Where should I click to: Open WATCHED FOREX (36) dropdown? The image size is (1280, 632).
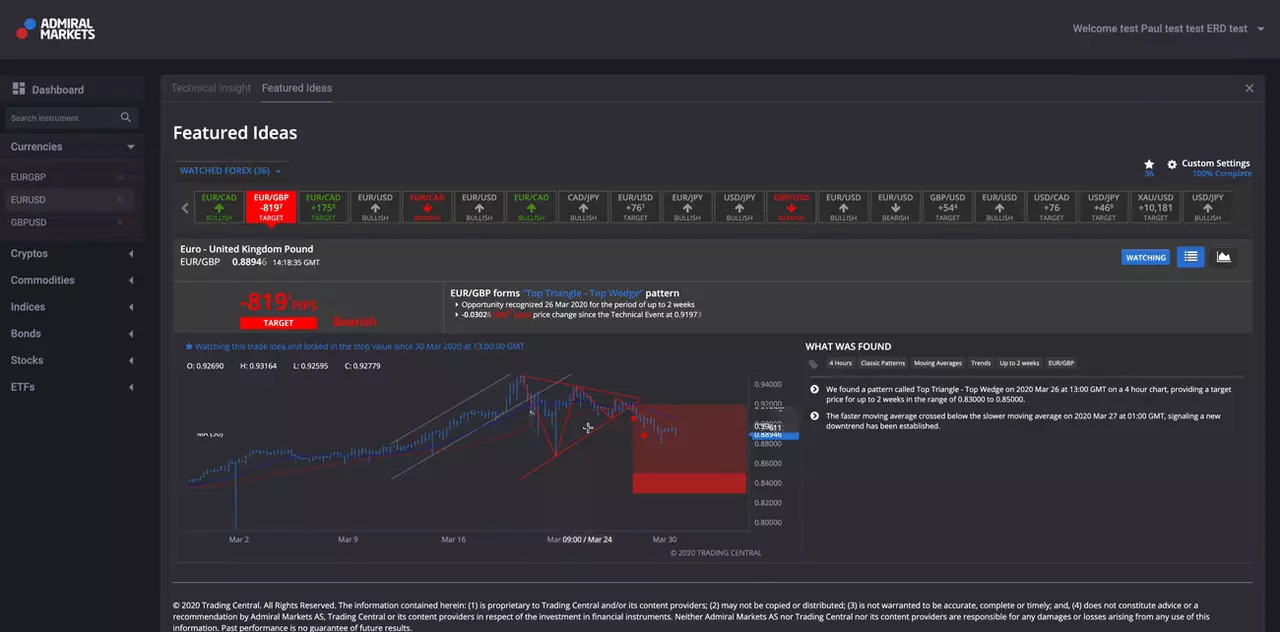[x=230, y=171]
